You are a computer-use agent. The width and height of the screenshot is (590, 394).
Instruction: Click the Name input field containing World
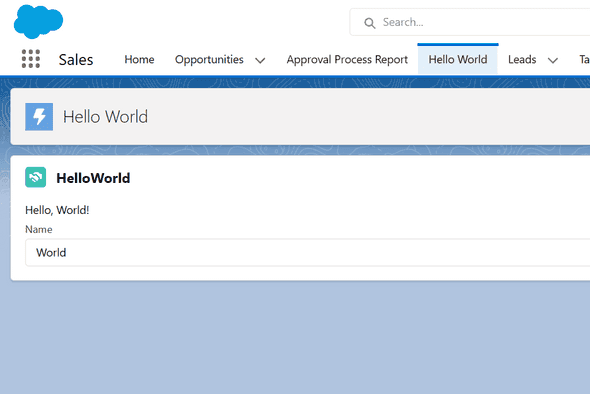tap(307, 253)
